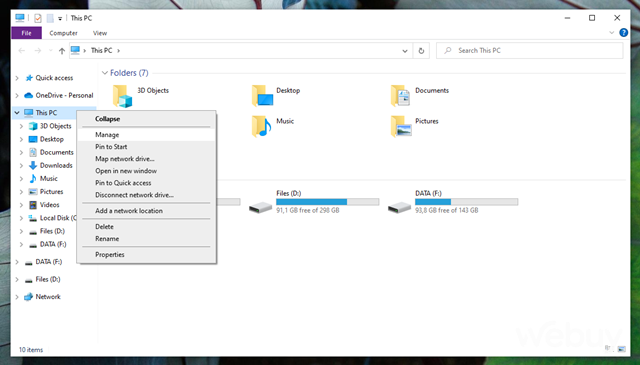Choose Pin to Start in the context menu
640x365 pixels.
point(147,147)
